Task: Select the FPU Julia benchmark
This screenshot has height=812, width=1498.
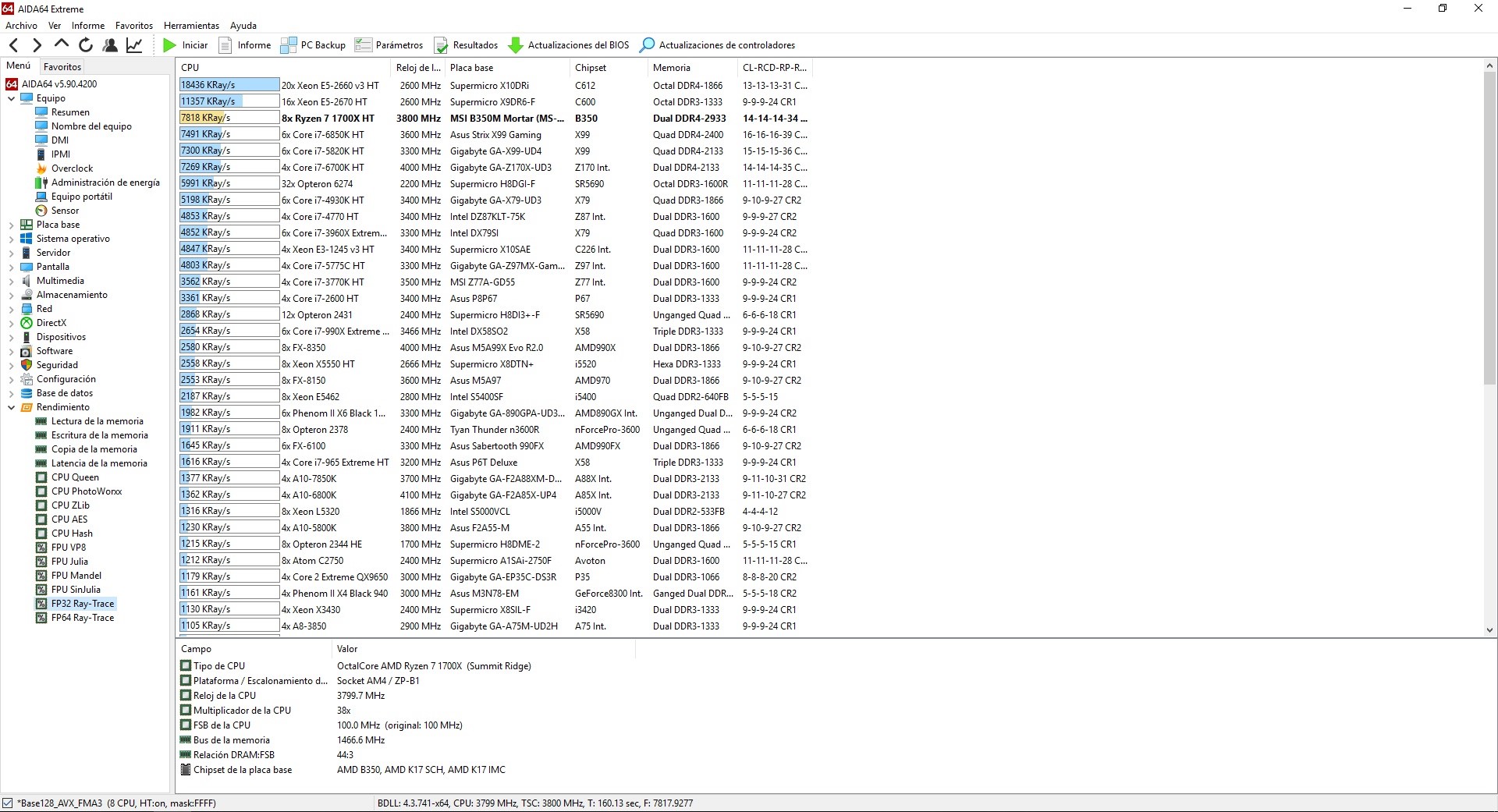Action: pos(69,562)
